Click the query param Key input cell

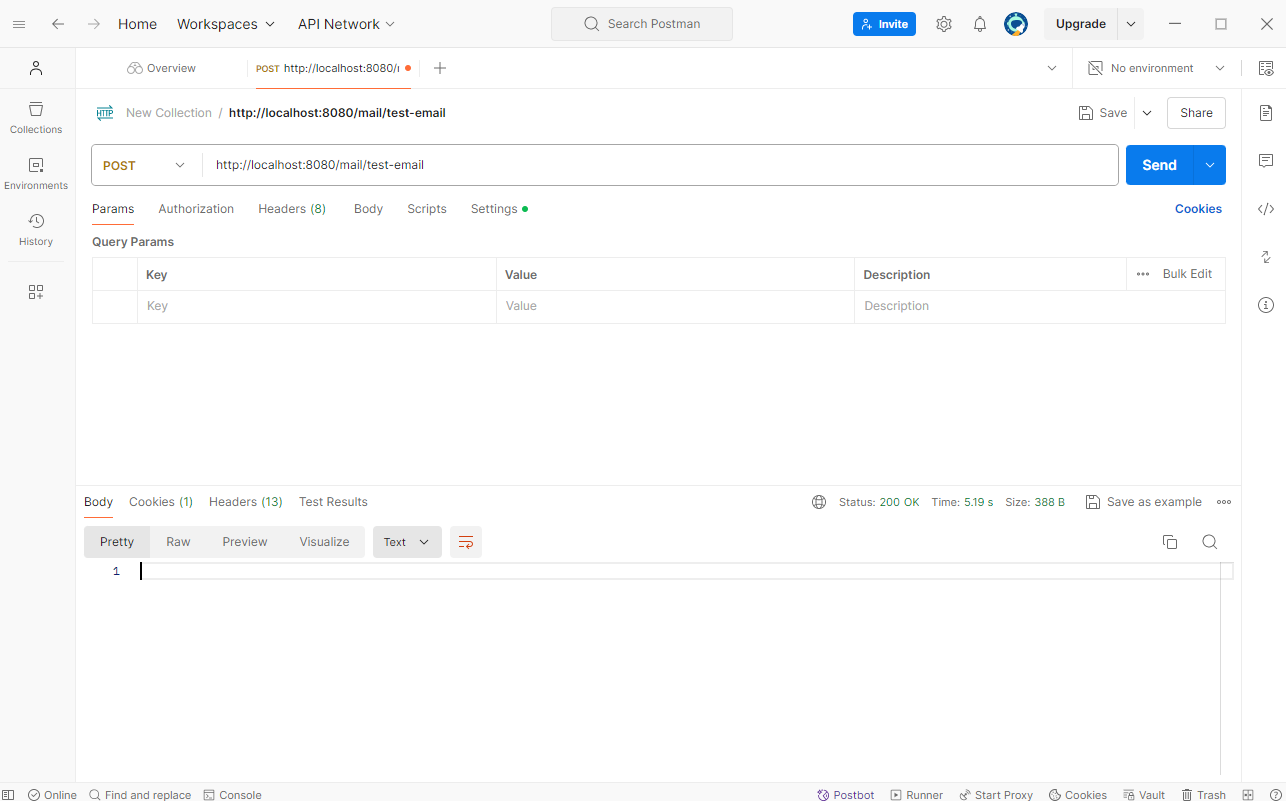pos(317,306)
